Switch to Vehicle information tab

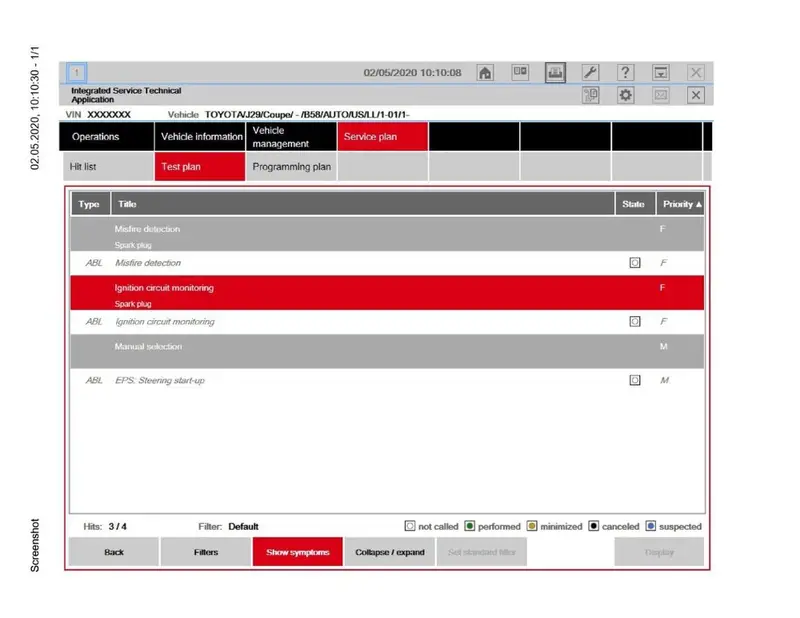coord(200,137)
